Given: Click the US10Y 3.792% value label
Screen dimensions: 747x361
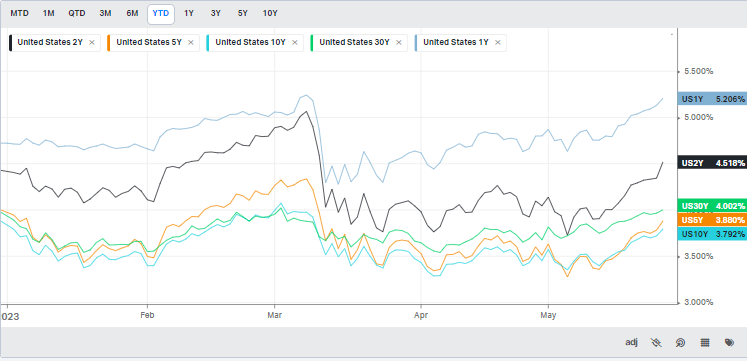Looking at the screenshot, I should tap(712, 234).
